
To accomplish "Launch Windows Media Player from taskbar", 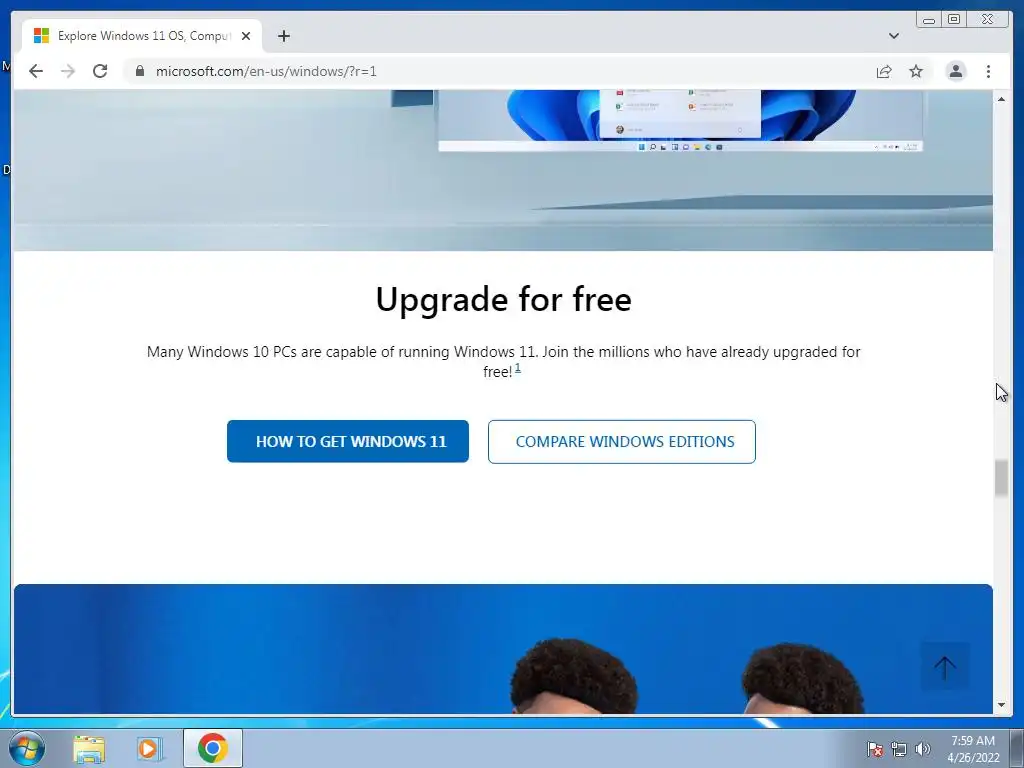I will [149, 748].
